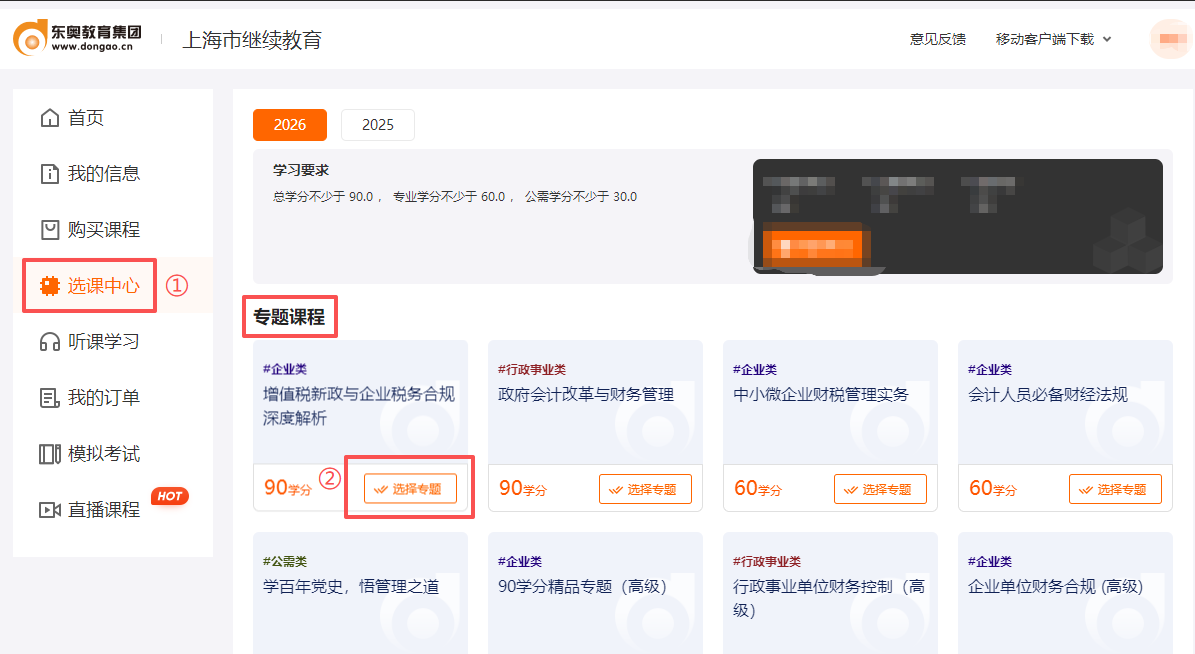Click the 选课中心 gear icon
The height and width of the screenshot is (654, 1195).
[x=48, y=285]
